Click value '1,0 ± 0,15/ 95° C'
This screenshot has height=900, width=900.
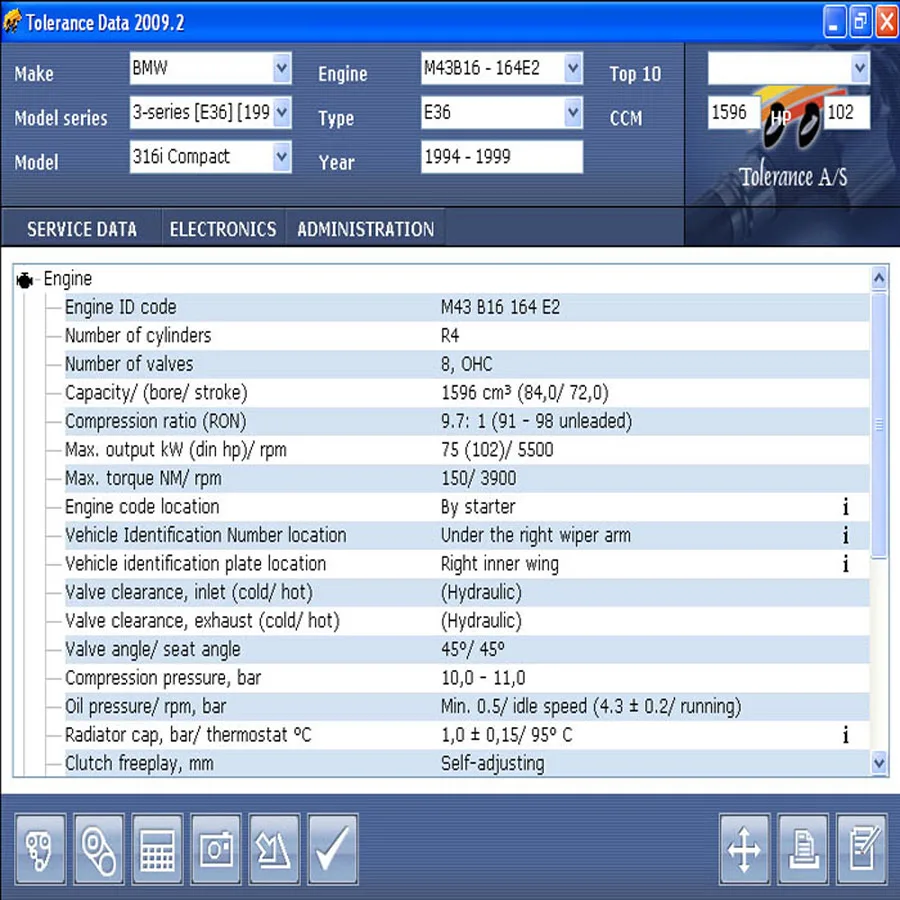(x=506, y=735)
